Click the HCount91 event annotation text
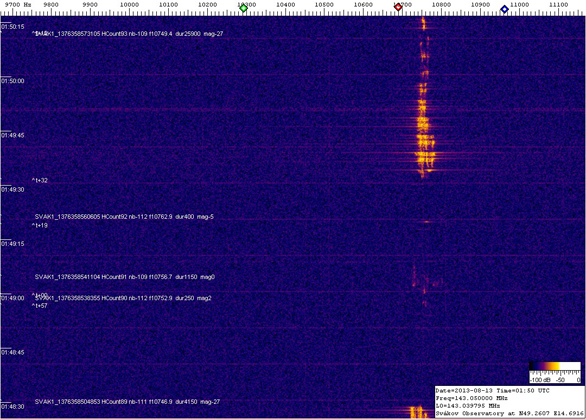Screen dimensions: 586x419 coord(124,277)
